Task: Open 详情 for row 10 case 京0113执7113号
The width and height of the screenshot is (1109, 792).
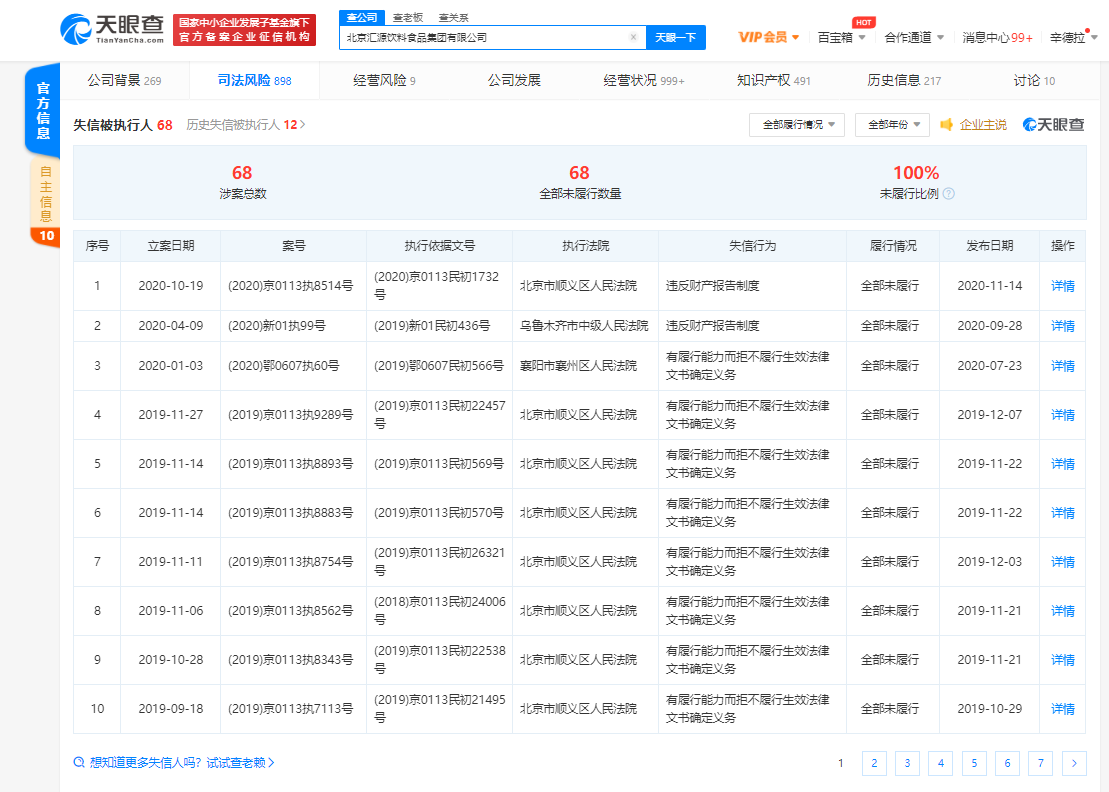Action: point(1062,709)
